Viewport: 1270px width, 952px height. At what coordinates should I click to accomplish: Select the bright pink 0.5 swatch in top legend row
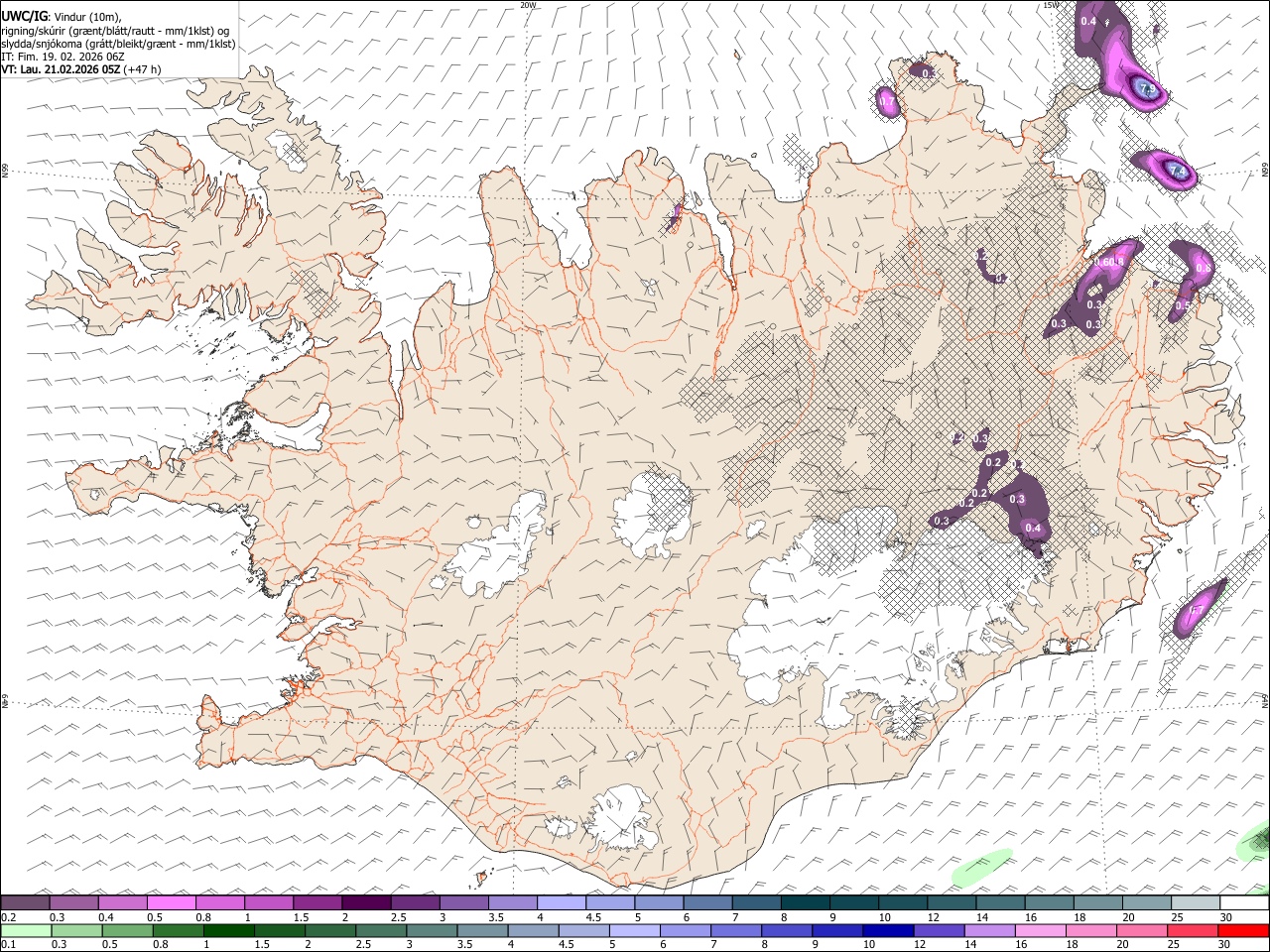(x=171, y=902)
